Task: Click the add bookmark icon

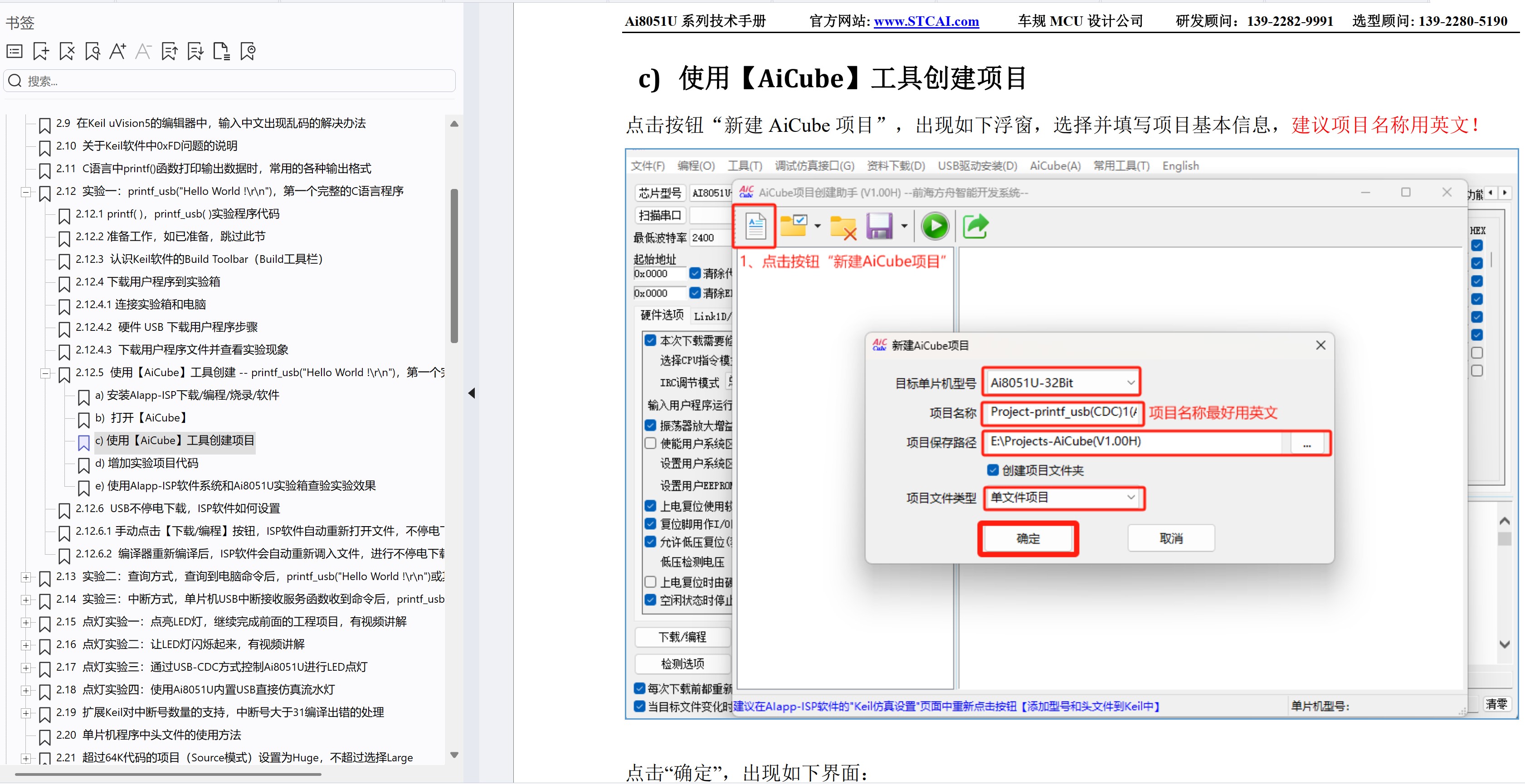Action: point(40,52)
